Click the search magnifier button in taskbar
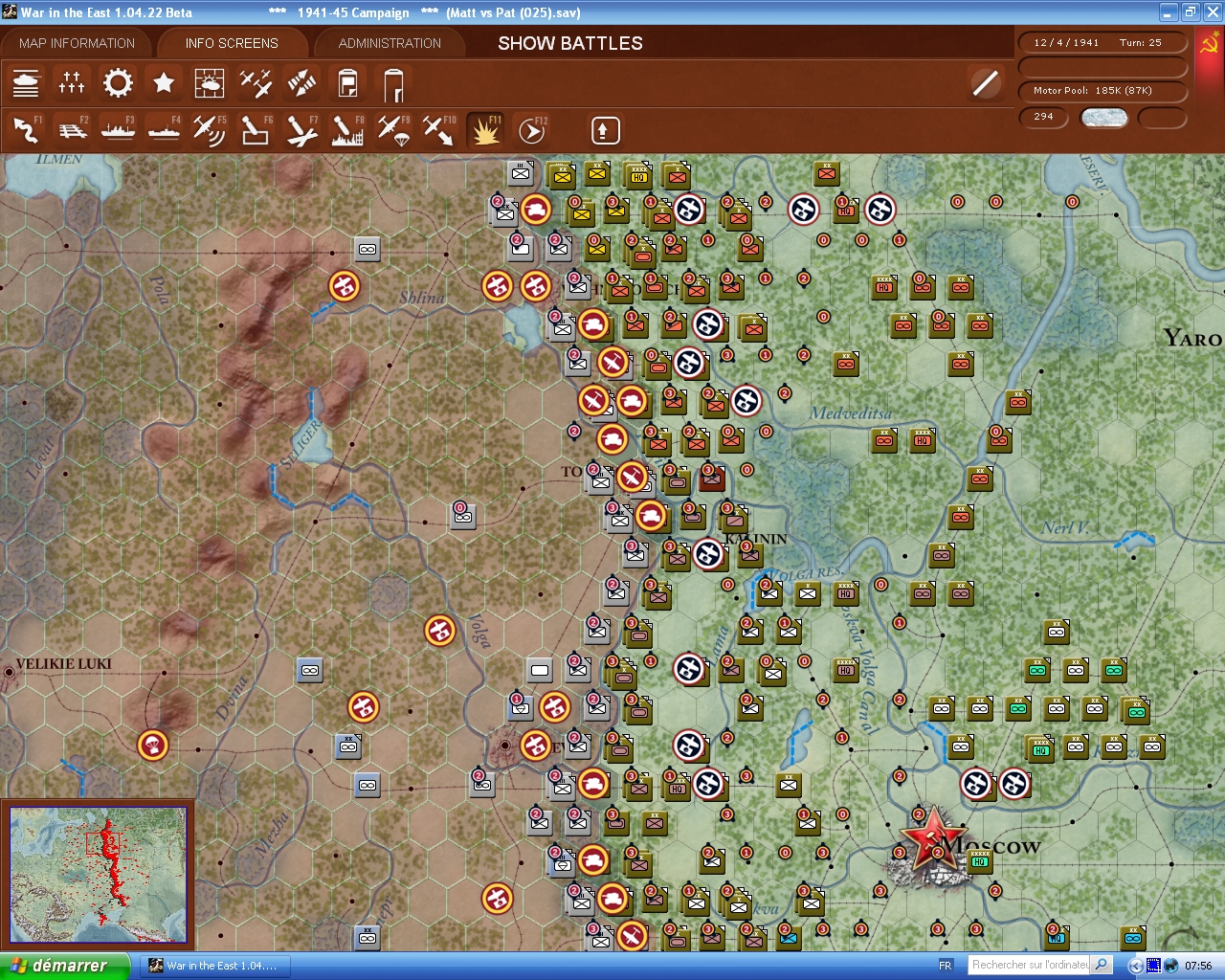 point(1102,966)
